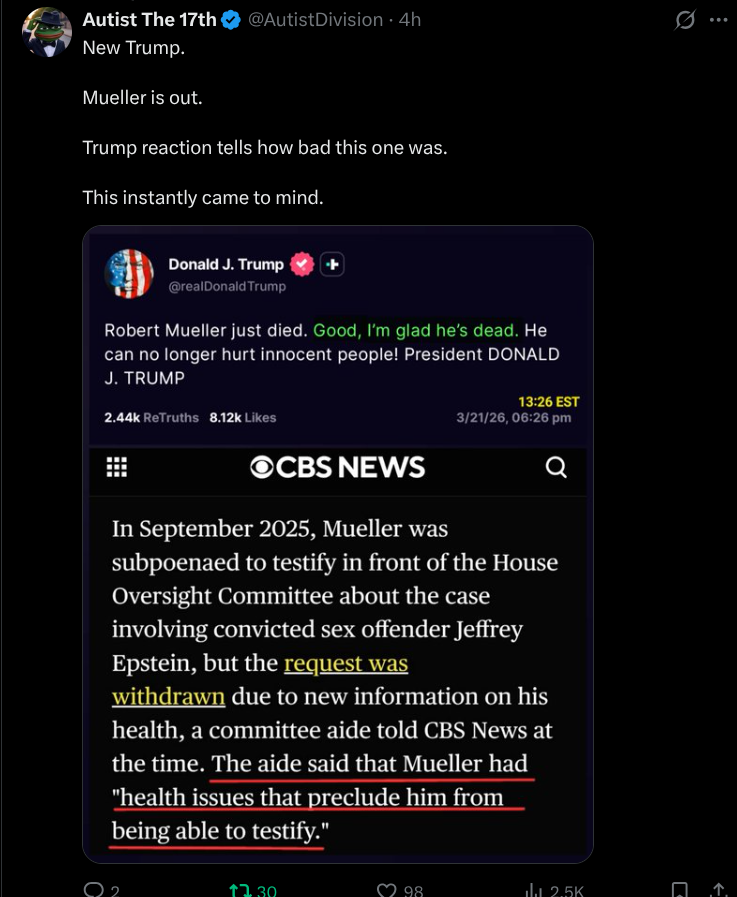Click the 2.44k ReTruths count

(x=151, y=417)
